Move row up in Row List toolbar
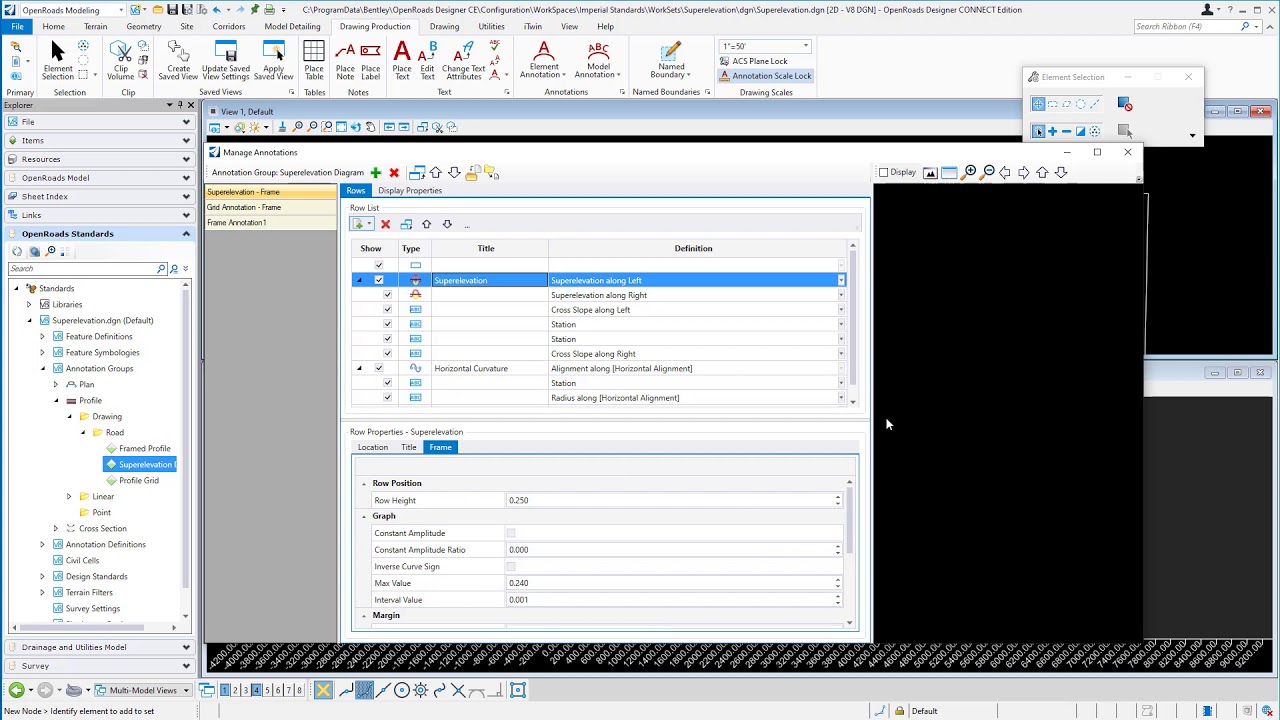Screen dimensions: 1280x720 pos(426,224)
